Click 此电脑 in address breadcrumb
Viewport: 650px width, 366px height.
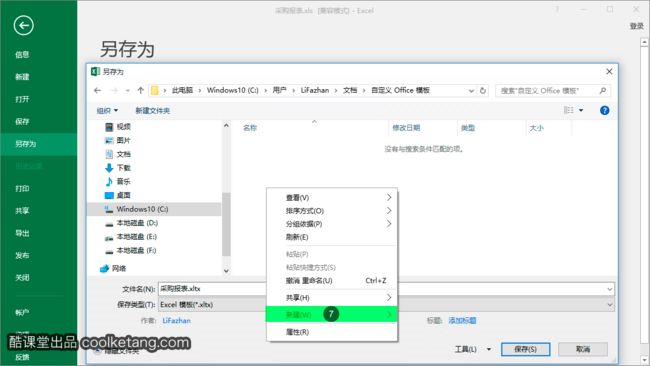click(x=182, y=90)
